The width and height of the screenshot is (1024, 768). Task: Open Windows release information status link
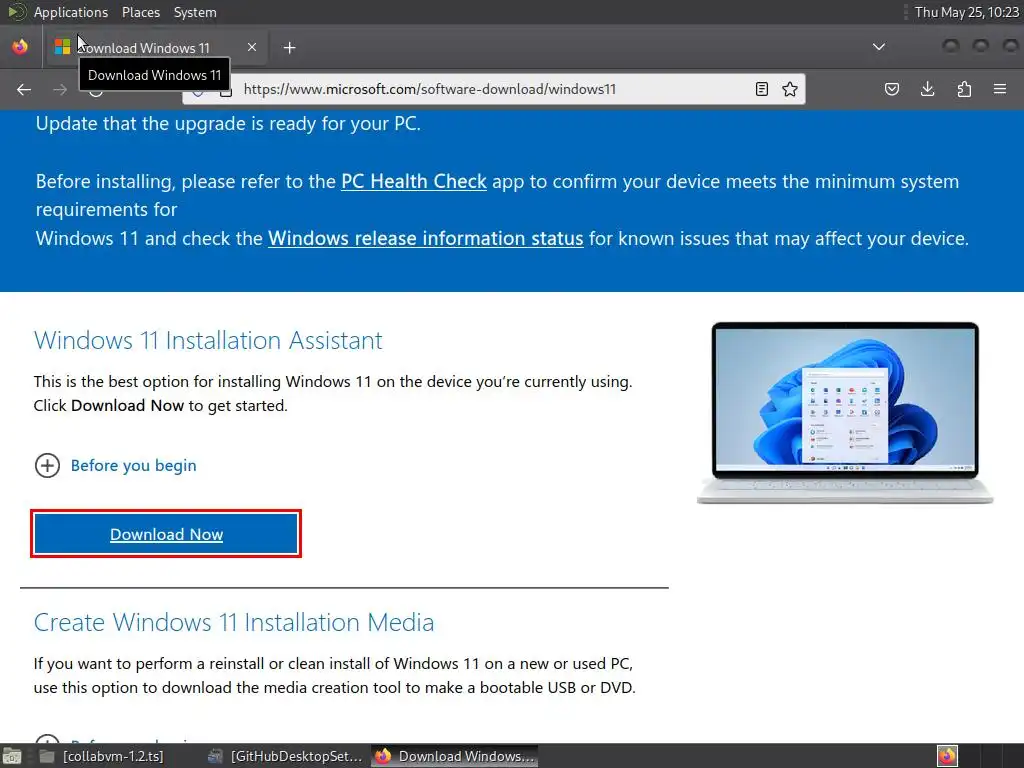[426, 238]
